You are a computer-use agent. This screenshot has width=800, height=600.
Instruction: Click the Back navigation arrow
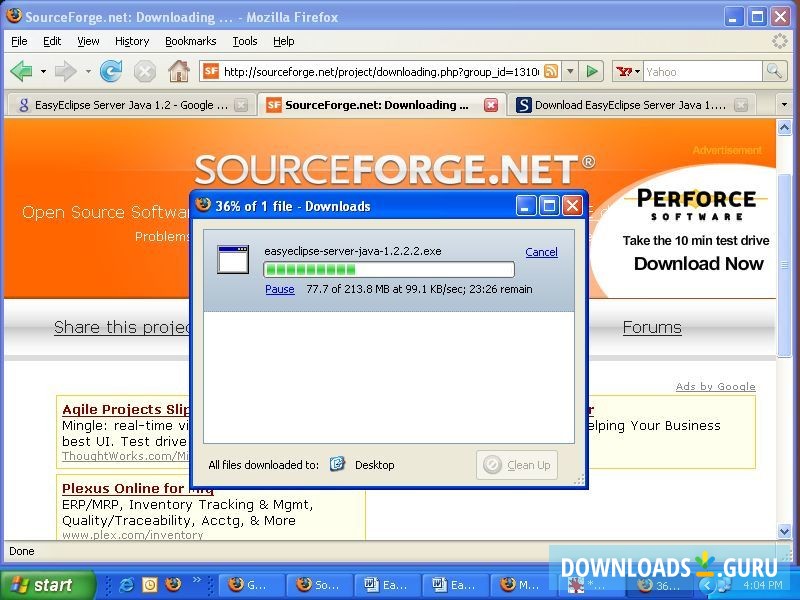tap(20, 71)
